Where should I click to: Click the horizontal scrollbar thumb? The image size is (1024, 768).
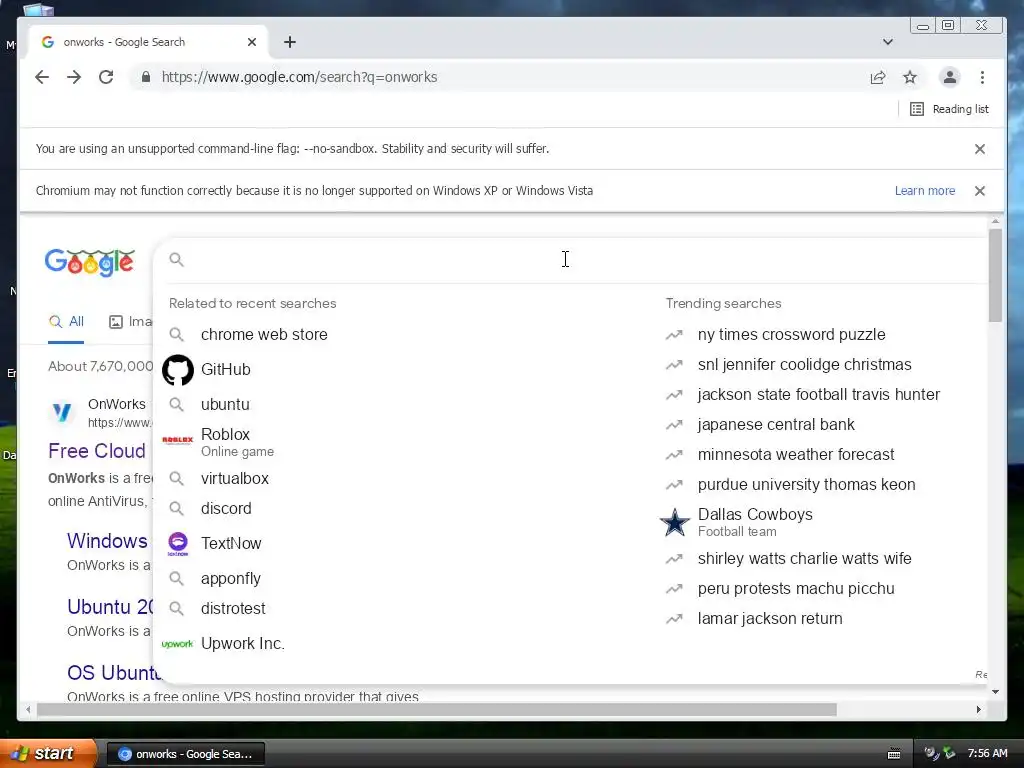[436, 709]
